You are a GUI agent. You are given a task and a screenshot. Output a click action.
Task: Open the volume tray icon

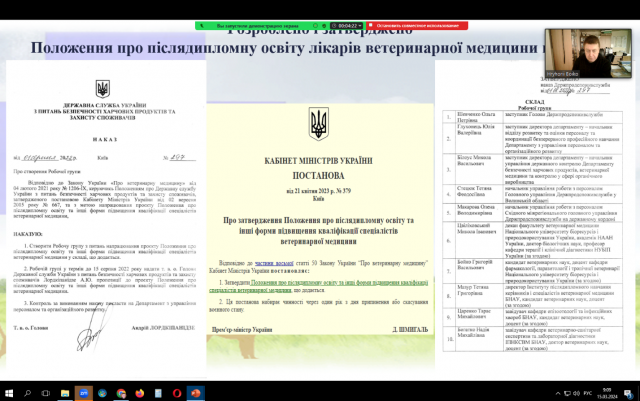point(576,393)
